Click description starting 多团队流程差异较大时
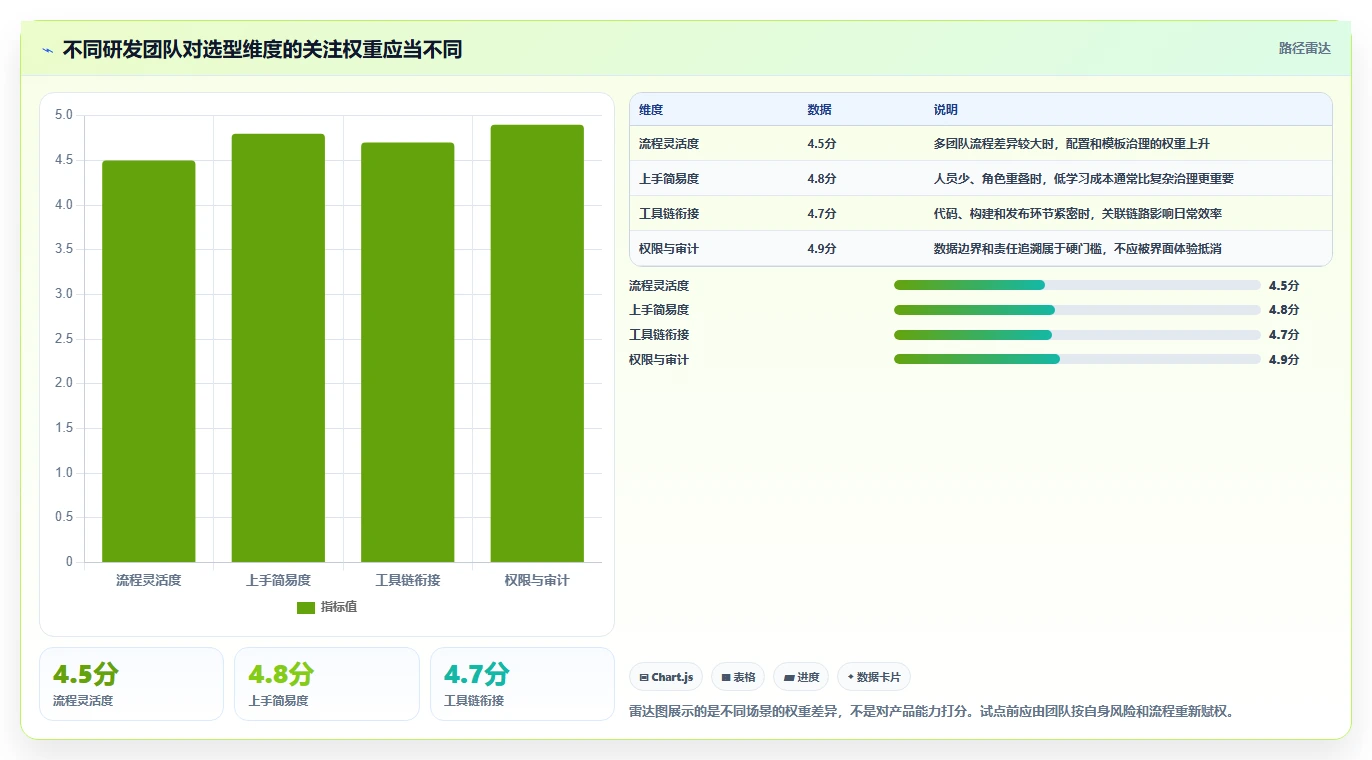1372x760 pixels. pyautogui.click(x=1072, y=144)
